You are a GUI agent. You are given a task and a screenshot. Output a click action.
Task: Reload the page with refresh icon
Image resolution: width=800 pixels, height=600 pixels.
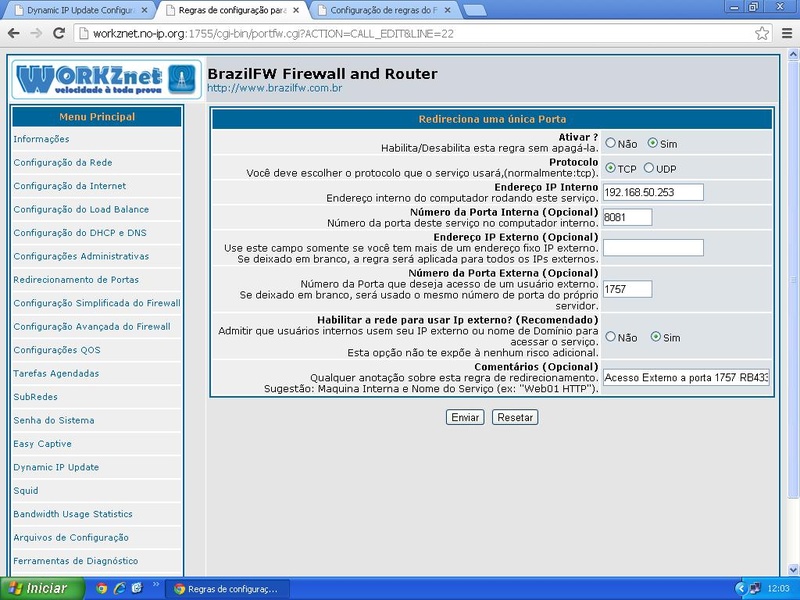(59, 34)
